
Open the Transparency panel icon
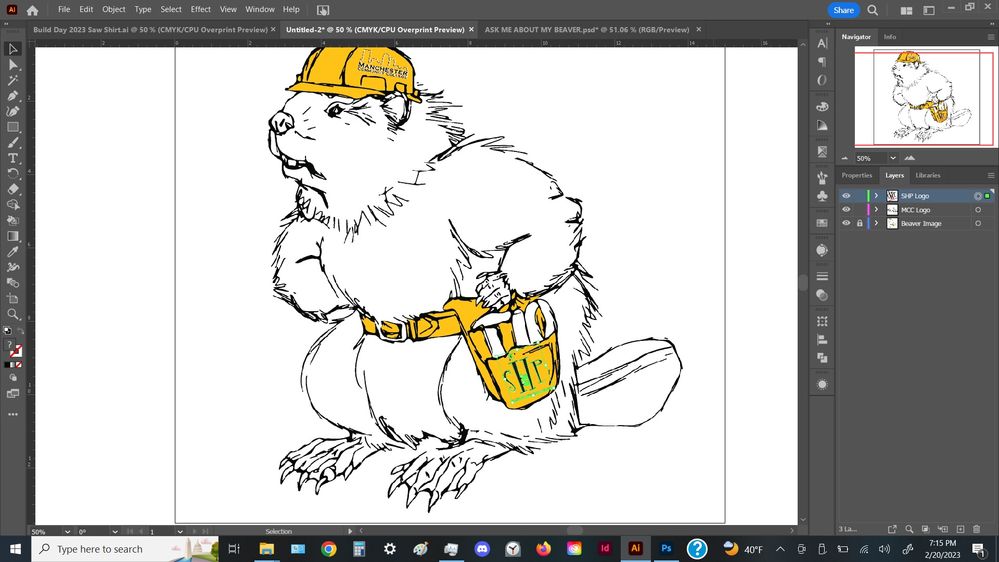click(x=823, y=295)
